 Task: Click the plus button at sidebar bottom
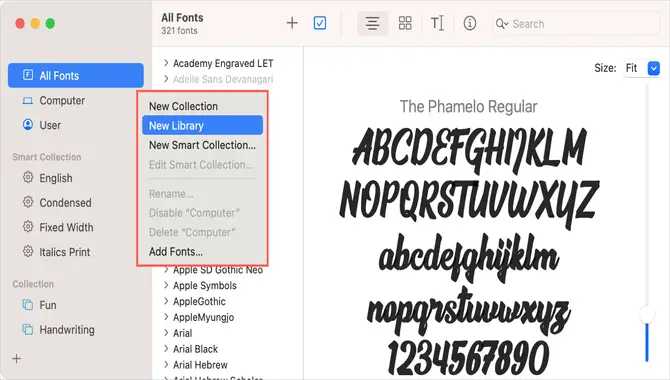tap(17, 359)
